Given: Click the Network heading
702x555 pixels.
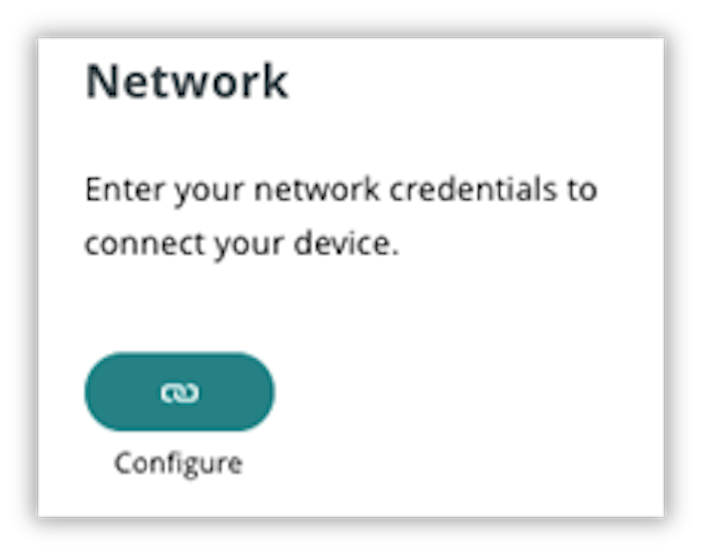Looking at the screenshot, I should tap(187, 81).
